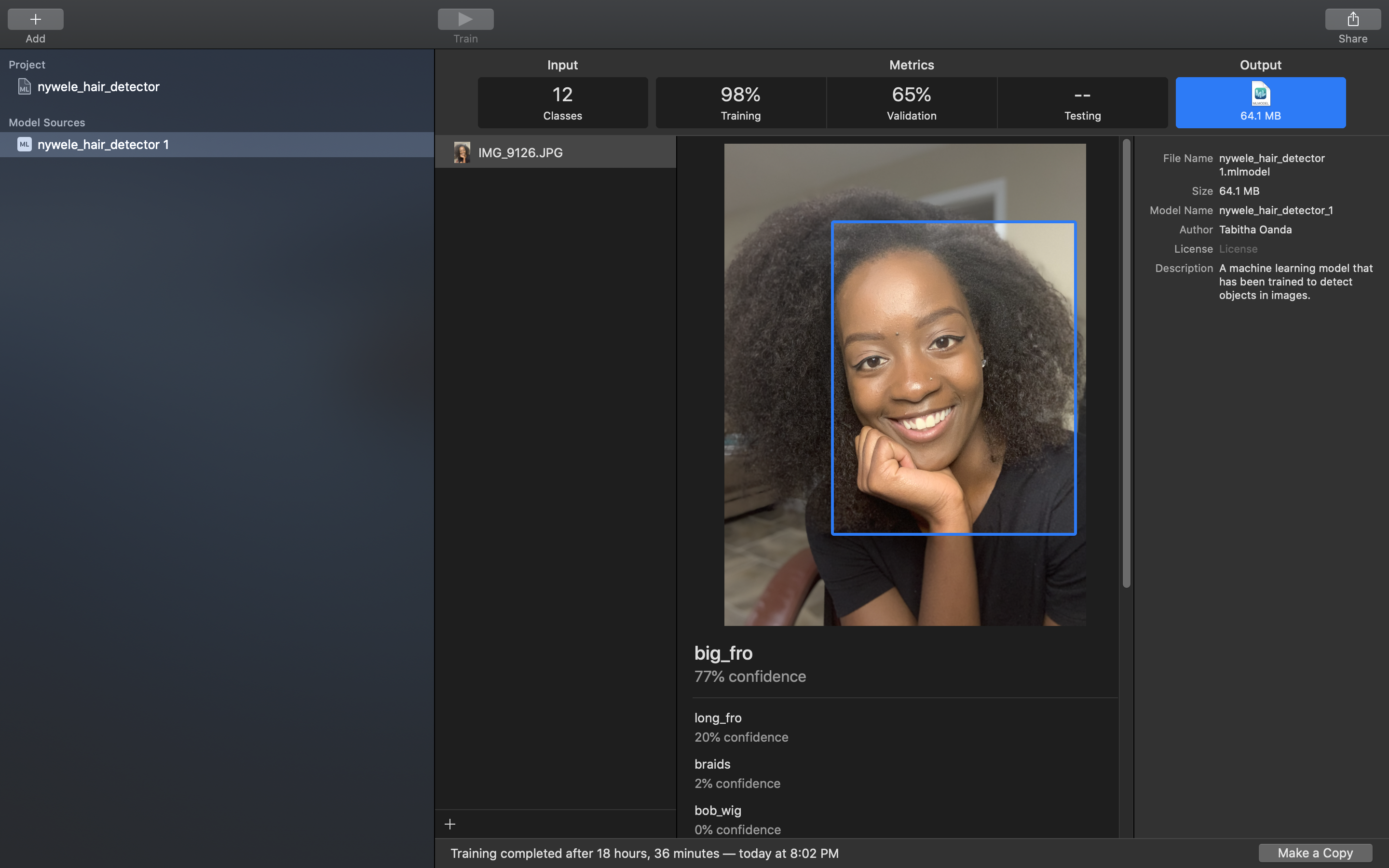Open the Training metrics tab showing 98%
Screen dimensions: 1389x868
(740, 102)
